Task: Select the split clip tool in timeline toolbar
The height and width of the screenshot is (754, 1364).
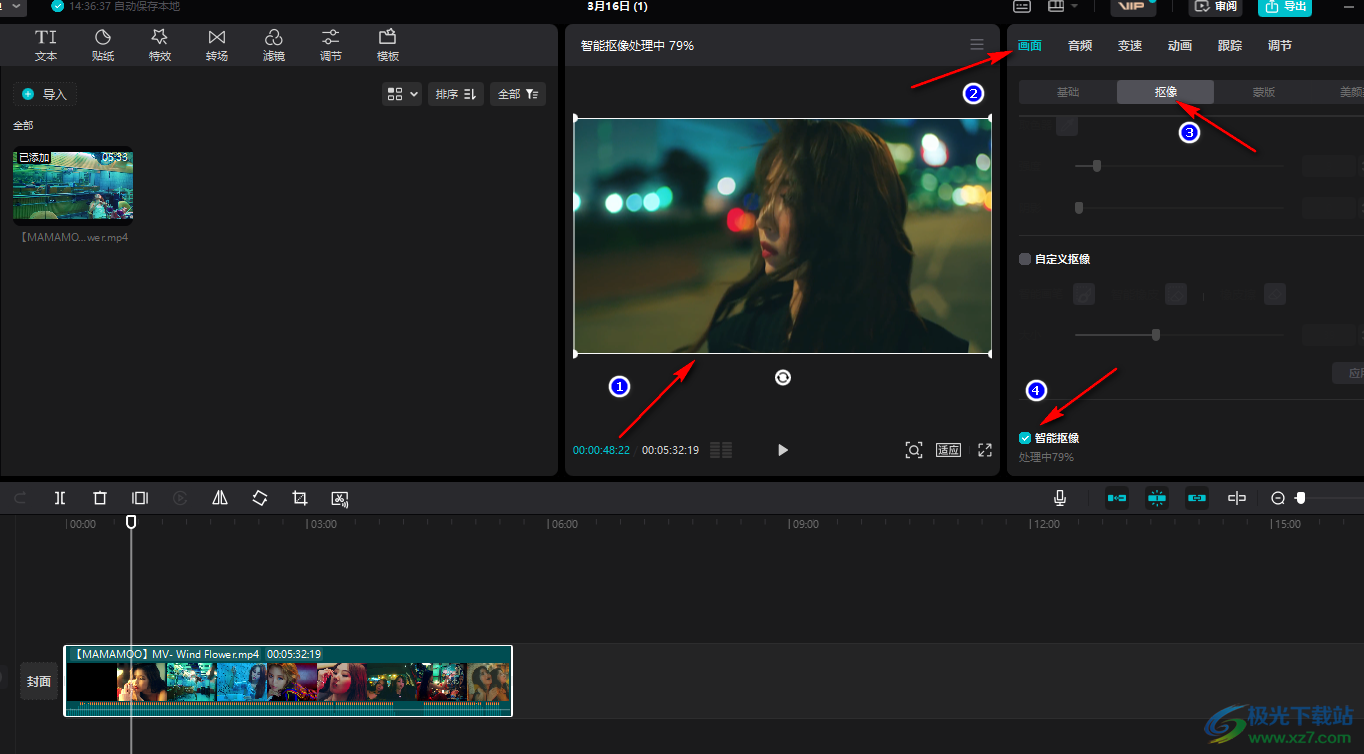Action: [60, 498]
